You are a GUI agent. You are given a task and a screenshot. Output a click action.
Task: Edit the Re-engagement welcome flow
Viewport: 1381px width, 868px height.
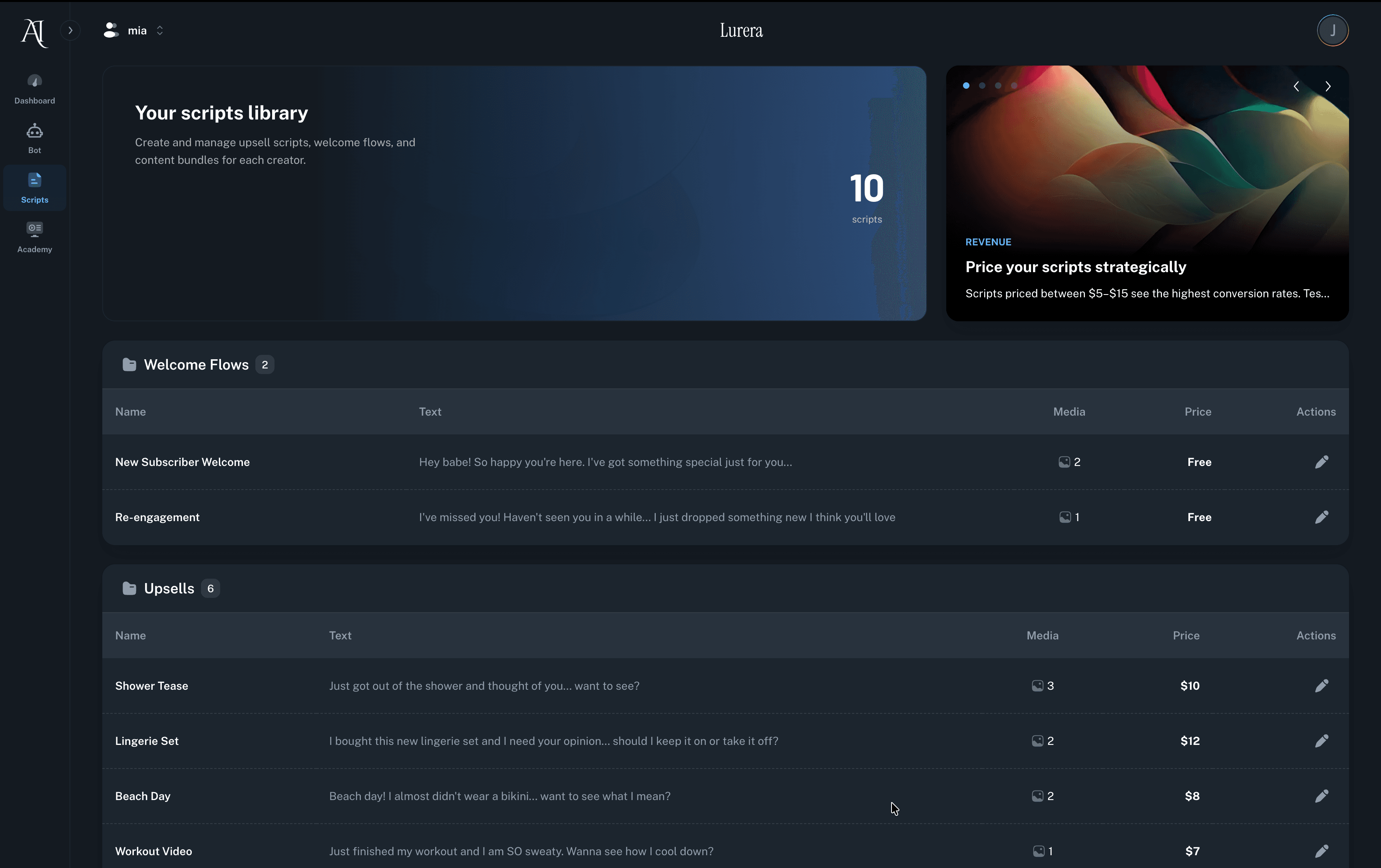click(x=1321, y=517)
